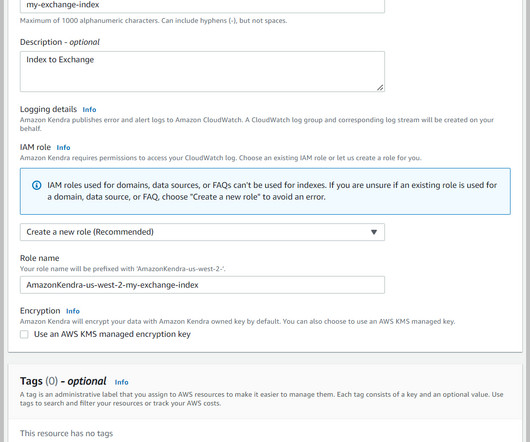This screenshot has height=442, width=530.
Task: Click the Description optional label
Action: 60,42
